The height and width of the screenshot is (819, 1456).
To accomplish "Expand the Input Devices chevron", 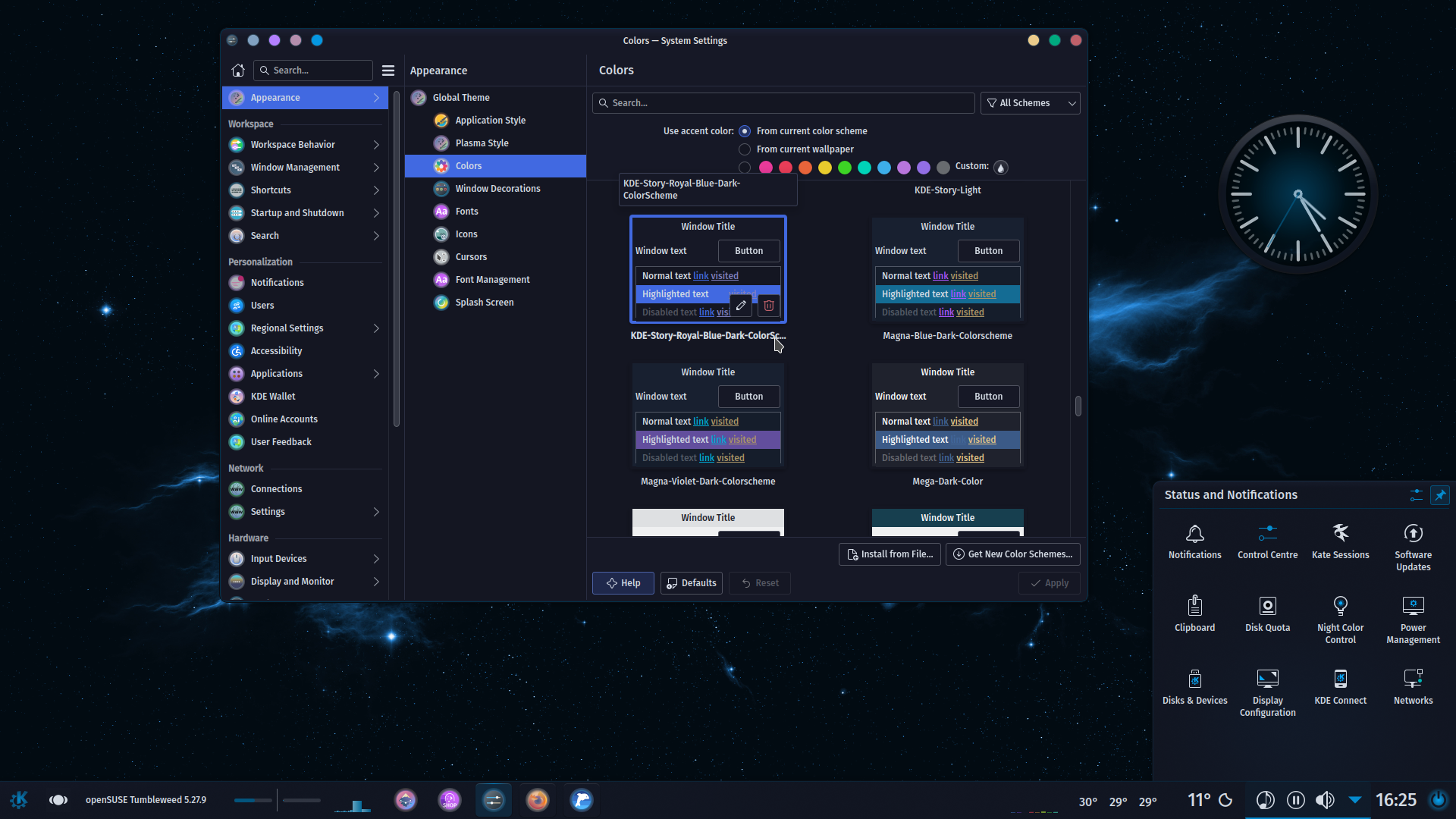I will [x=376, y=559].
